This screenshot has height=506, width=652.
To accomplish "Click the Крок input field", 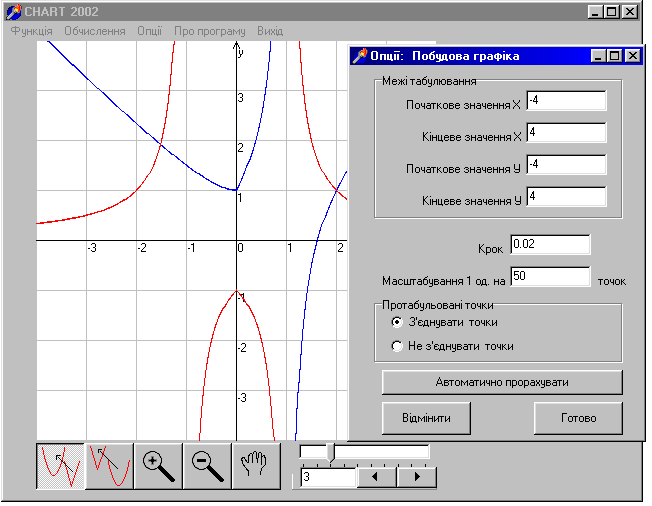I will pos(550,244).
